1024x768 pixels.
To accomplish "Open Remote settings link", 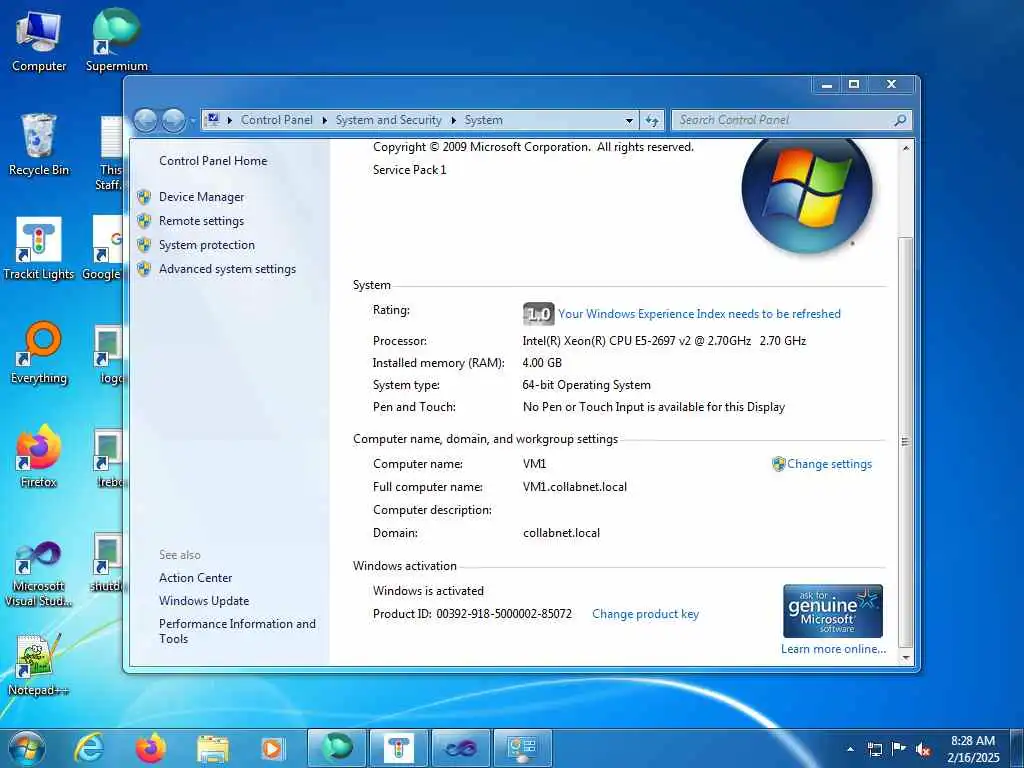I will (201, 221).
